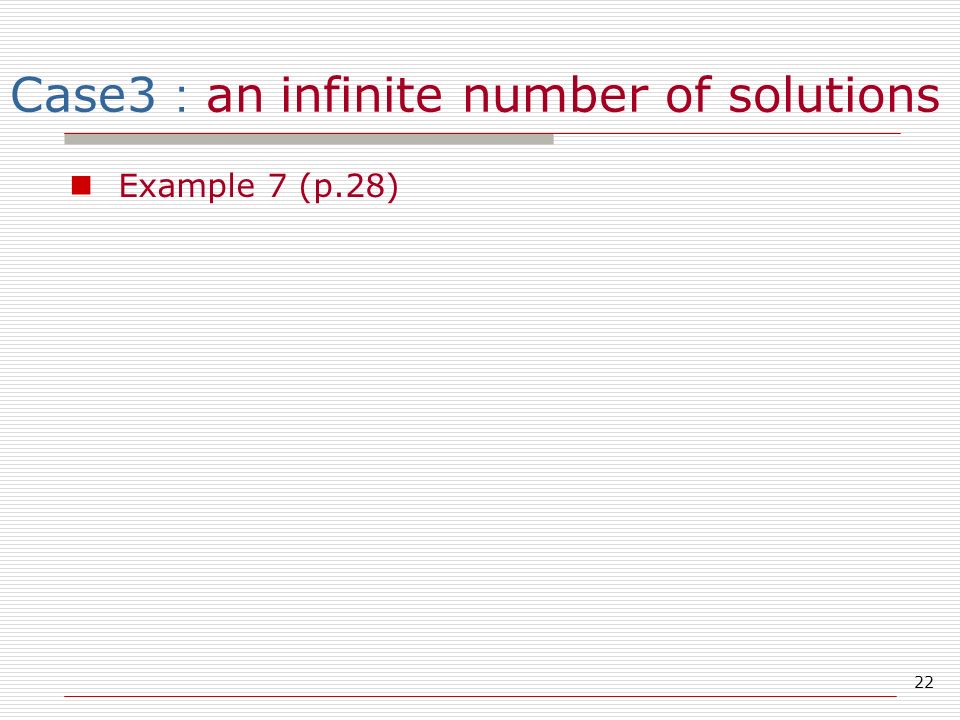Click the word "of" in title
Image resolution: width=960 pixels, height=720 pixels.
[688, 95]
